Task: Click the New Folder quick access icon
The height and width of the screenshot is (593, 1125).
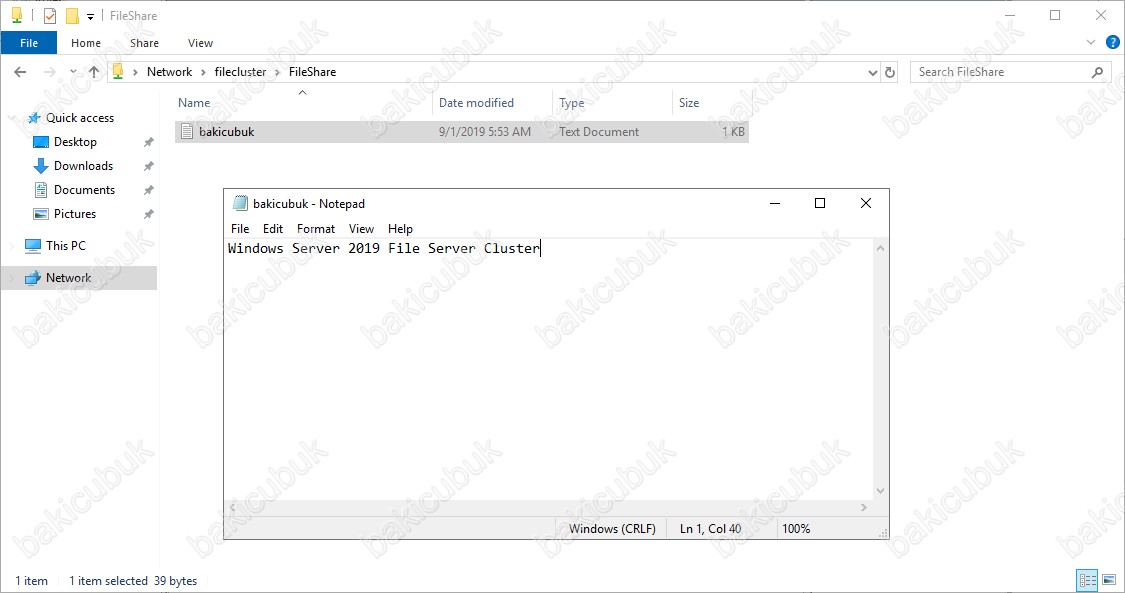Action: tap(72, 15)
